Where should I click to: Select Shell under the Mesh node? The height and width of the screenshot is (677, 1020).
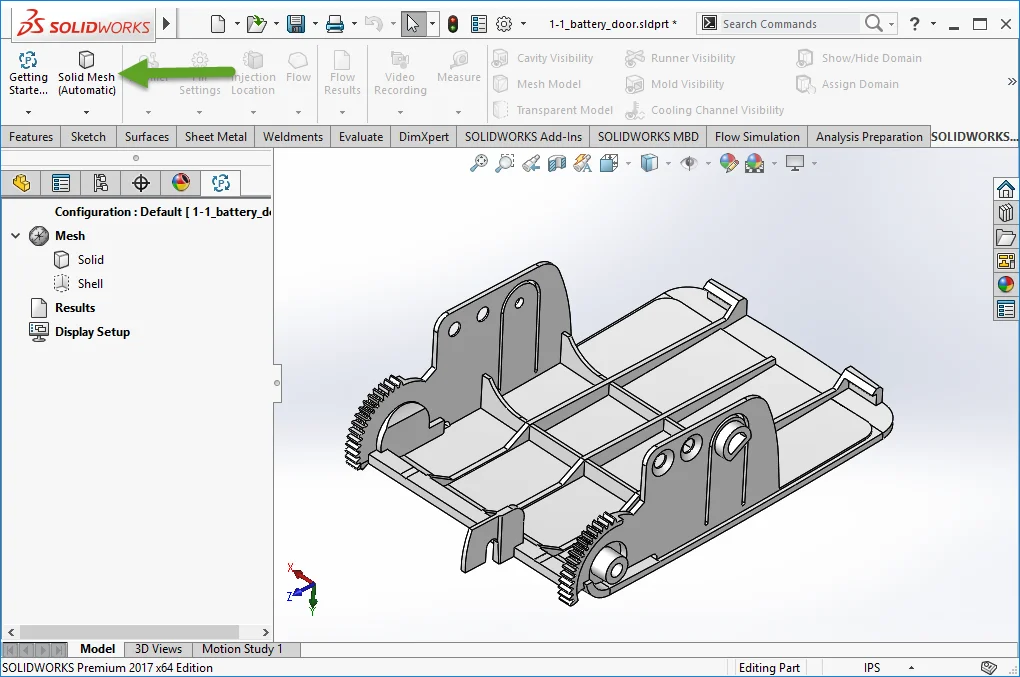tap(90, 284)
